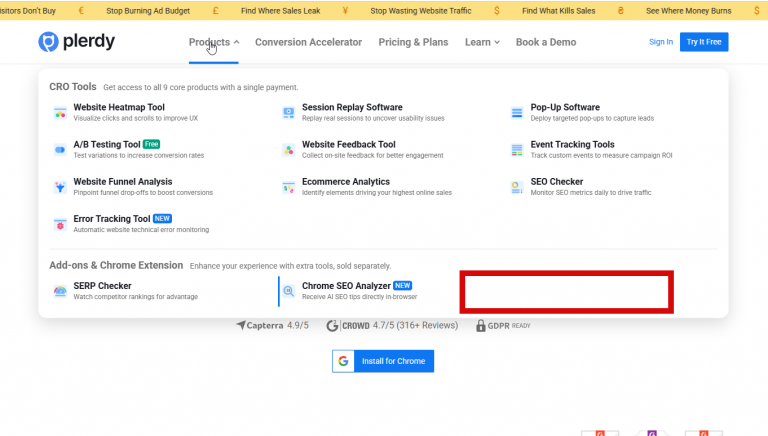Click the Error Tracking Tool bug icon
The height and width of the screenshot is (436, 768).
[x=60, y=224]
